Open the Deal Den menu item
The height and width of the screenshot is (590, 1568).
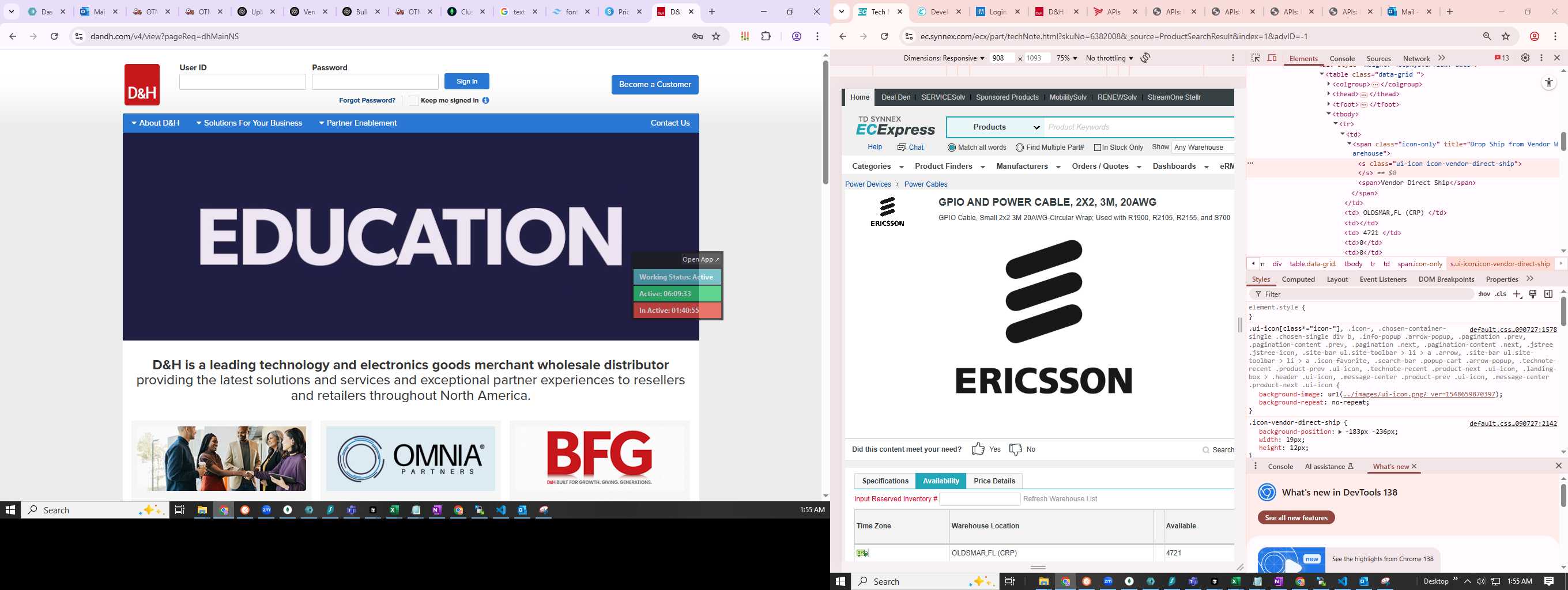[895, 97]
